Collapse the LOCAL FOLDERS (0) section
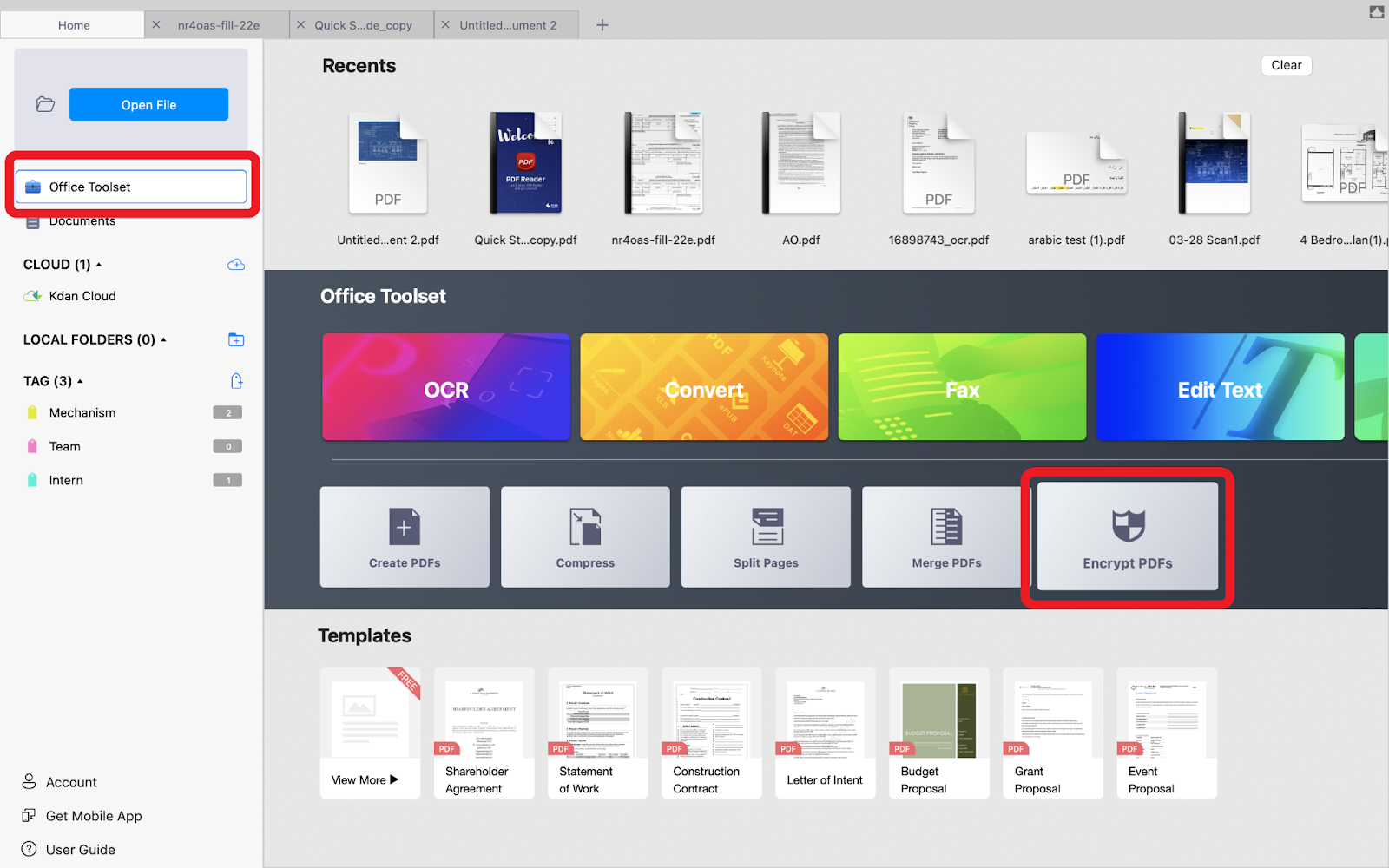This screenshot has height=868, width=1389. click(163, 339)
